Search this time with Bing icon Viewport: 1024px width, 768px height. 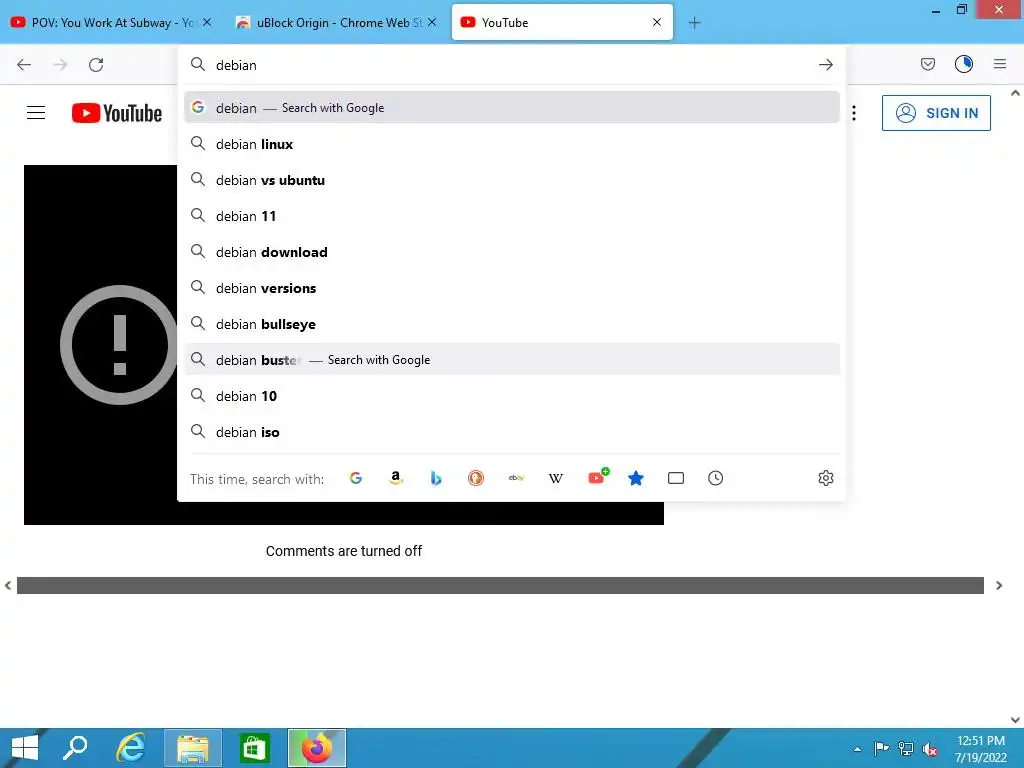pos(436,478)
